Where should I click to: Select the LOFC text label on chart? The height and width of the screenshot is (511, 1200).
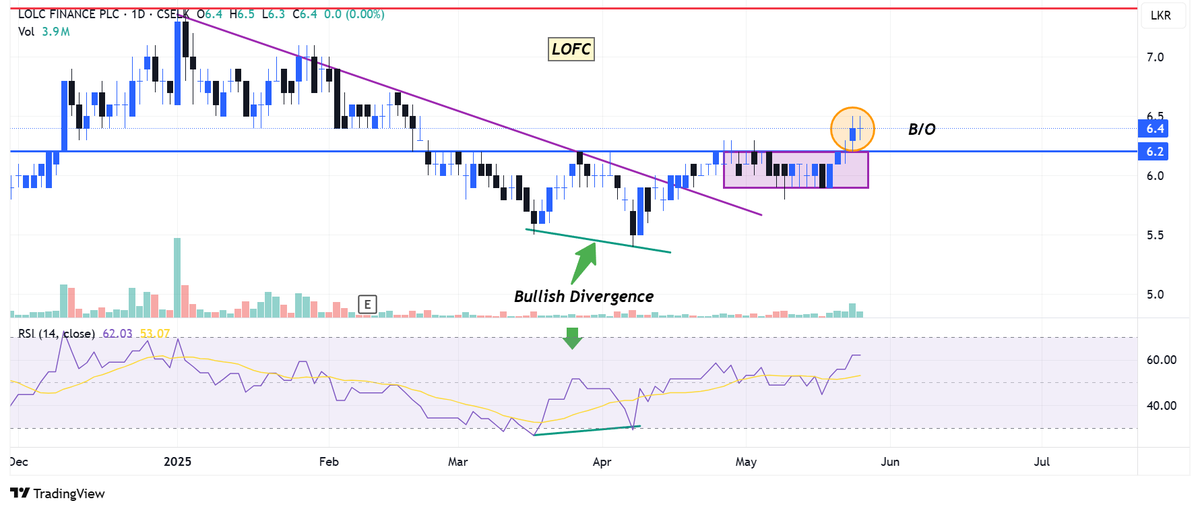(572, 48)
